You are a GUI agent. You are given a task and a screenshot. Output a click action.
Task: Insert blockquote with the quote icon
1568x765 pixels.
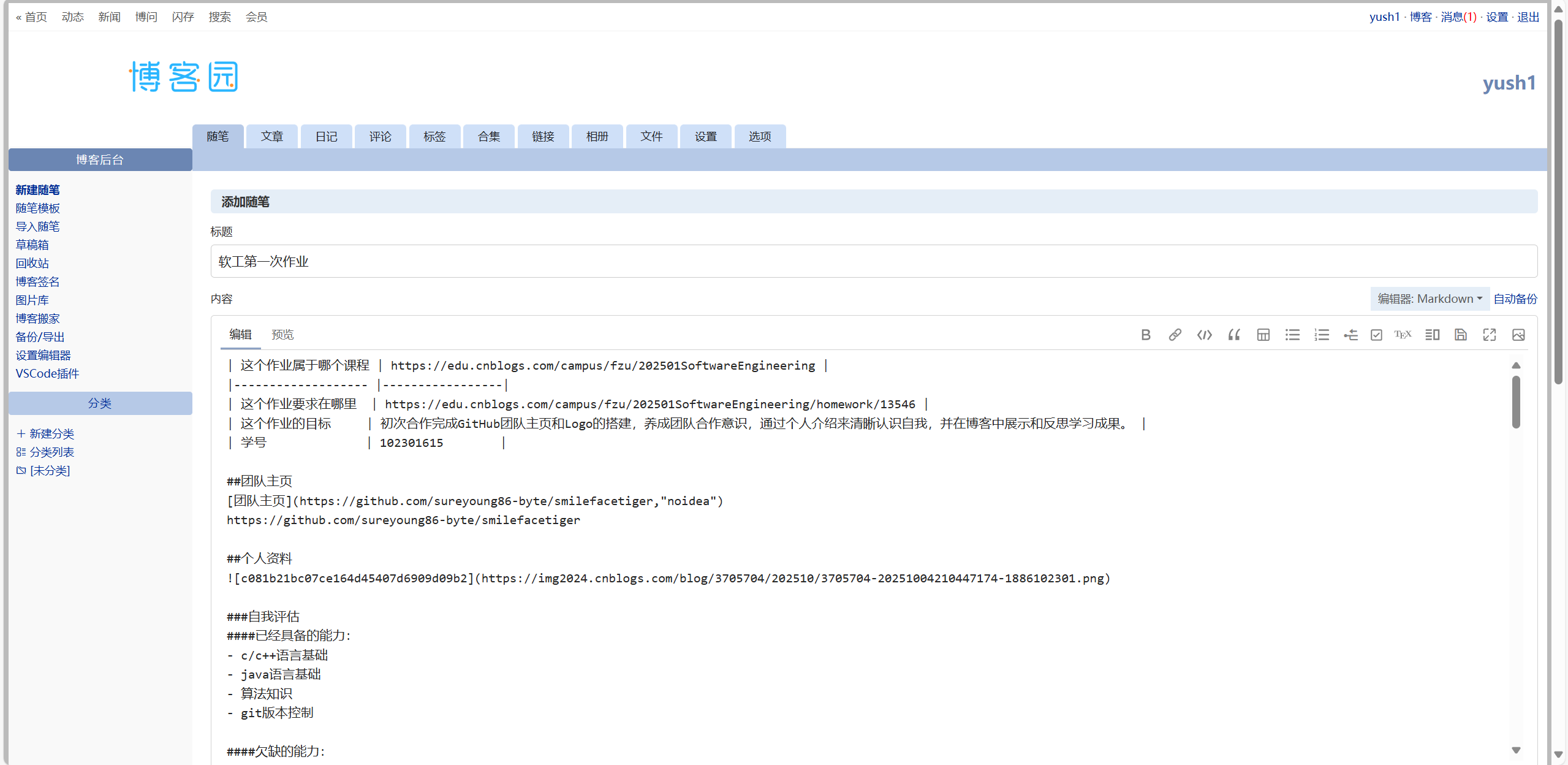click(1233, 335)
